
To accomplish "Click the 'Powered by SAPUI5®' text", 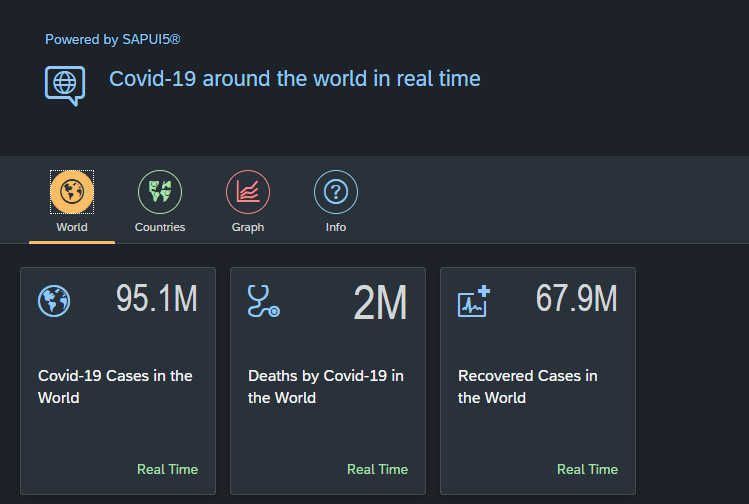I will click(x=113, y=40).
